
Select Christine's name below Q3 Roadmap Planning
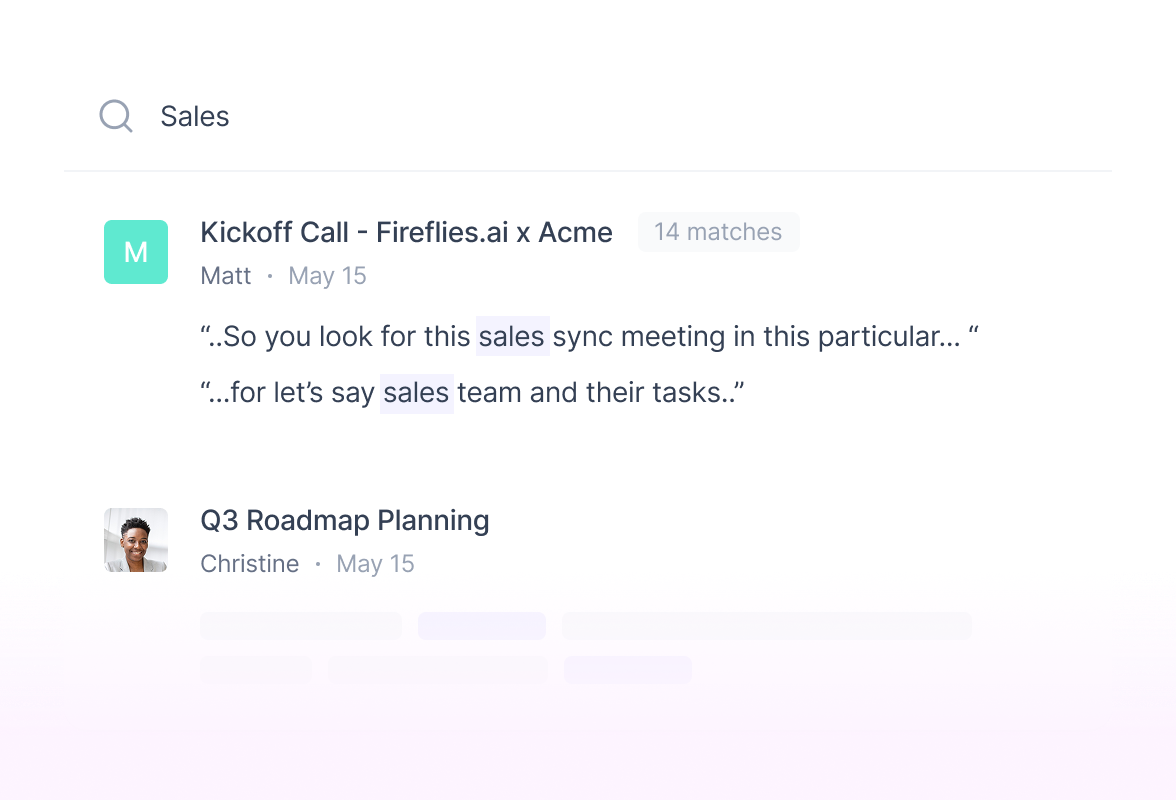pos(250,563)
